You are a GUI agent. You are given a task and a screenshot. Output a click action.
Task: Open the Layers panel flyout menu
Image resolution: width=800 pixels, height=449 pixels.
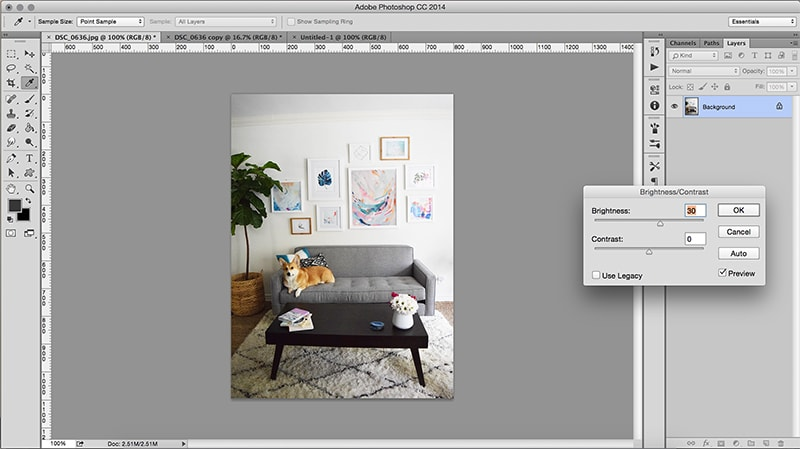tap(793, 43)
